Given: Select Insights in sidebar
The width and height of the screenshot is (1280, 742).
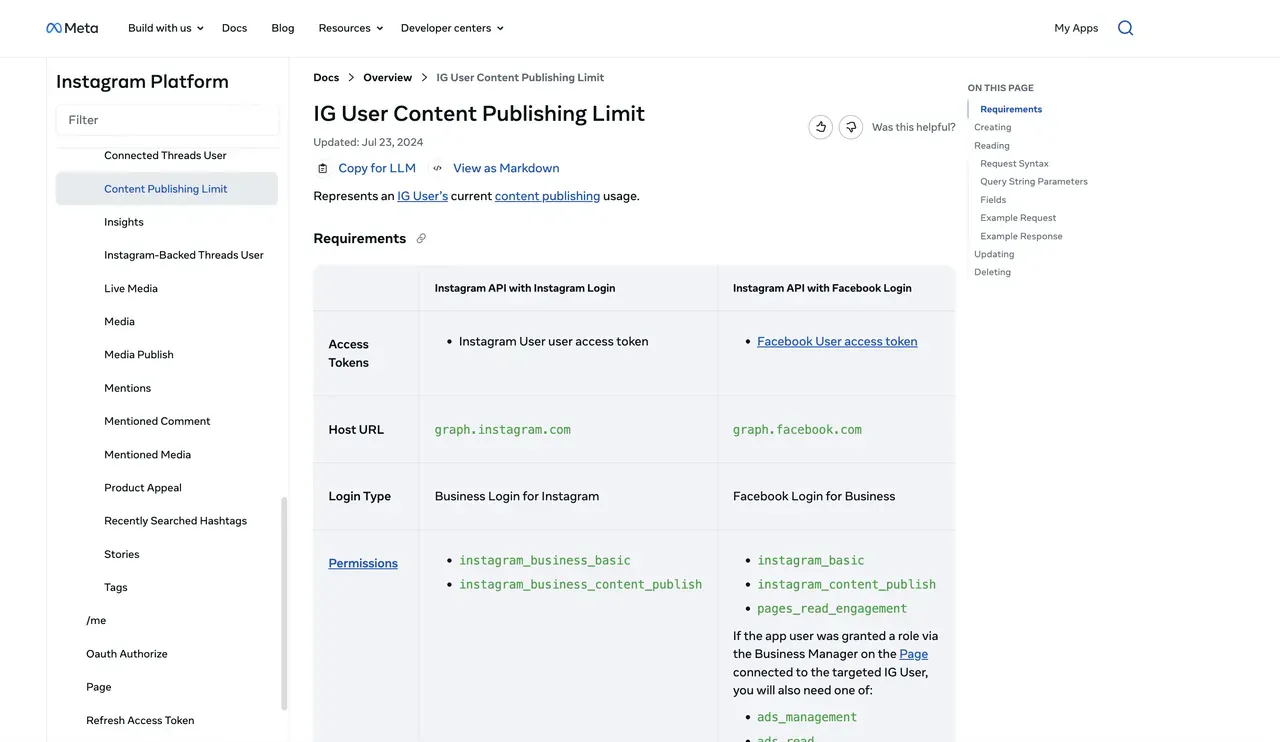Looking at the screenshot, I should pos(124,222).
